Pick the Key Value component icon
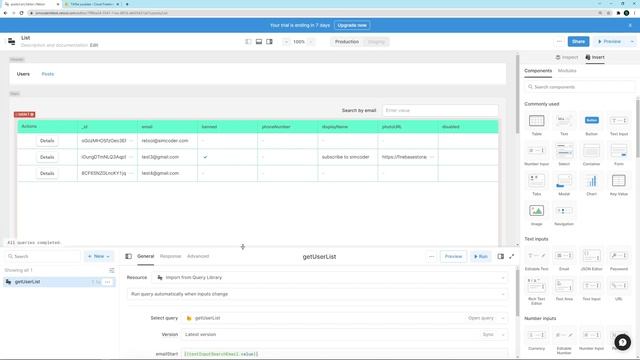The height and width of the screenshot is (360, 640). [619, 181]
